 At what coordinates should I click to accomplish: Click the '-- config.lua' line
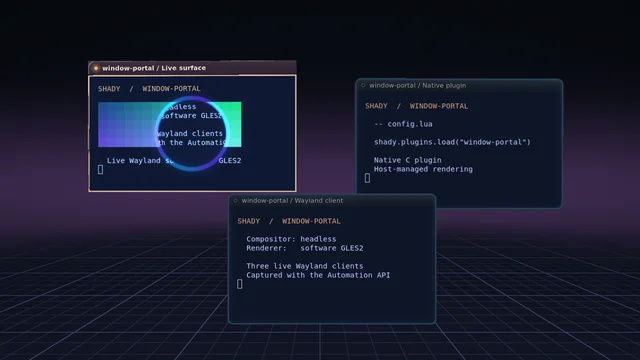click(x=403, y=124)
